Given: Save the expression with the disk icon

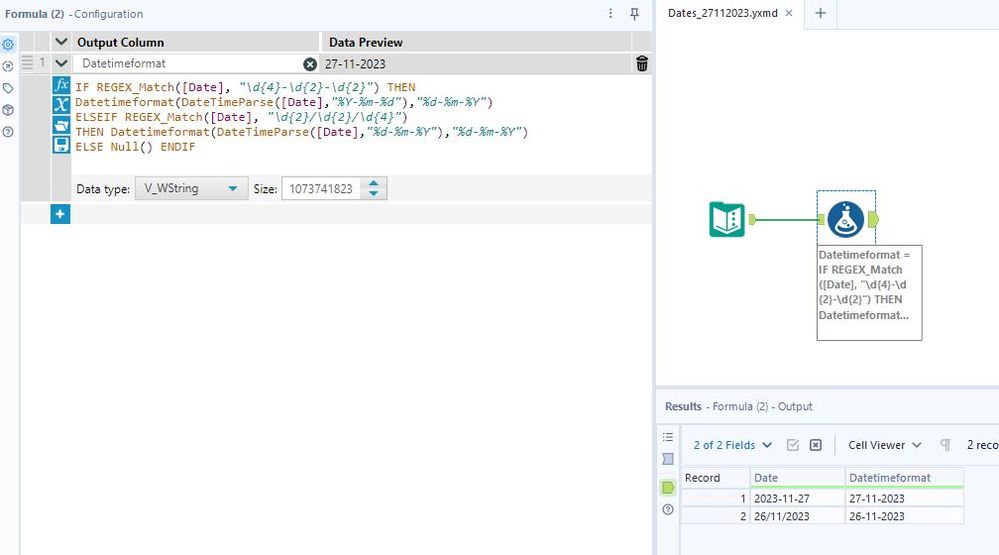Looking at the screenshot, I should (x=61, y=145).
